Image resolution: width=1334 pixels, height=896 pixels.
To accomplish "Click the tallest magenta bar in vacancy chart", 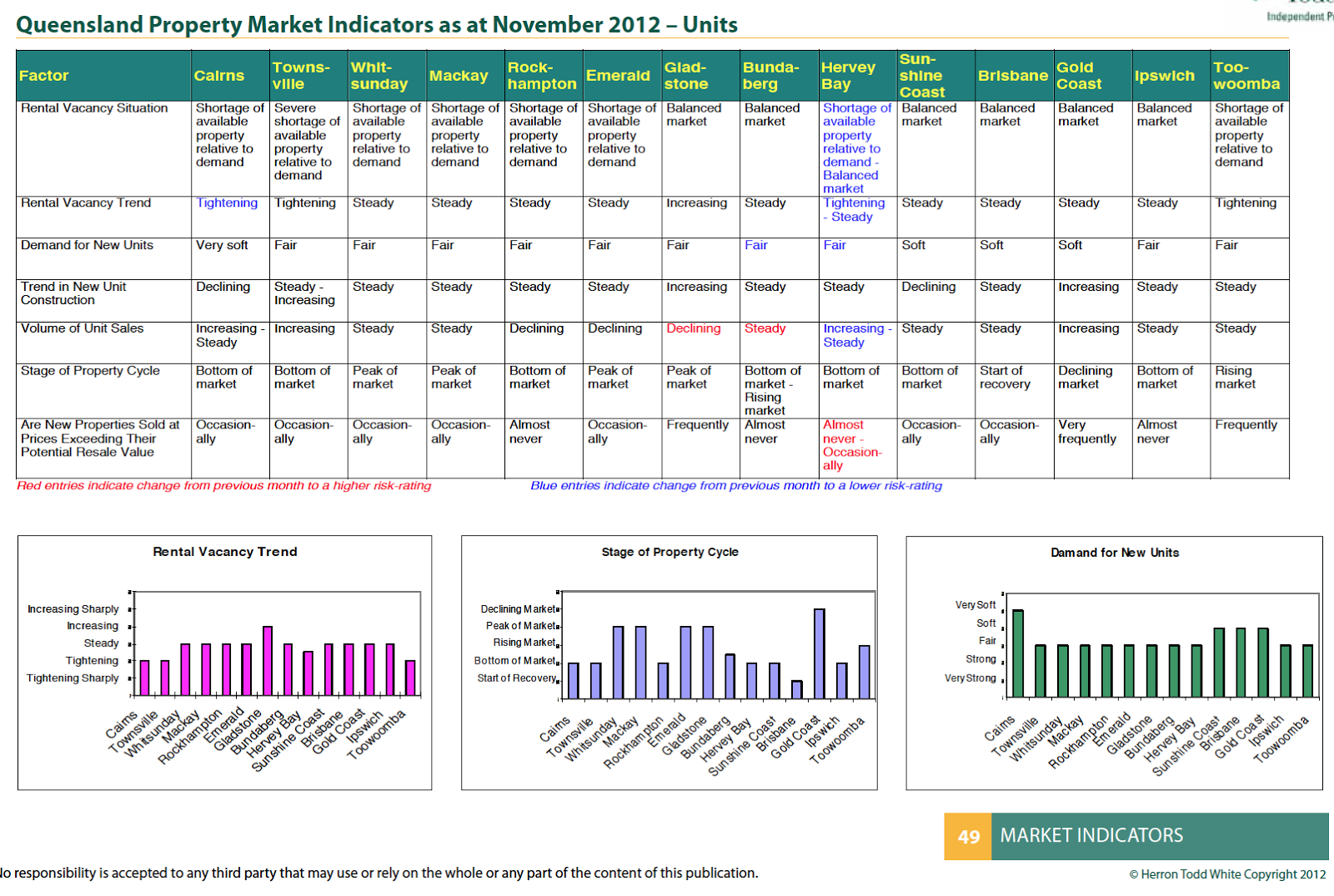I will [x=268, y=661].
